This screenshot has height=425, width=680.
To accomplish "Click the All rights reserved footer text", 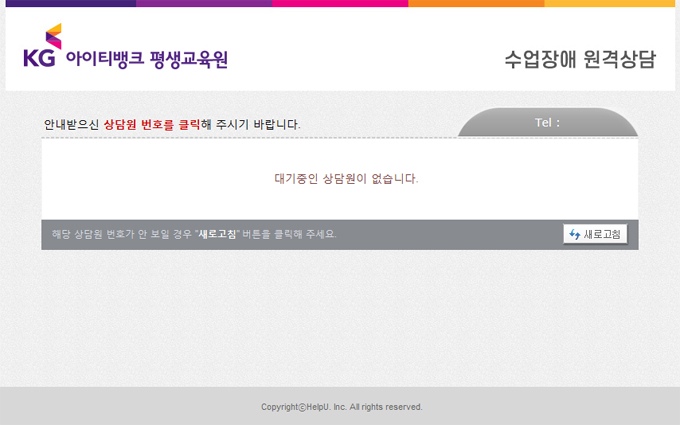I will [x=386, y=407].
